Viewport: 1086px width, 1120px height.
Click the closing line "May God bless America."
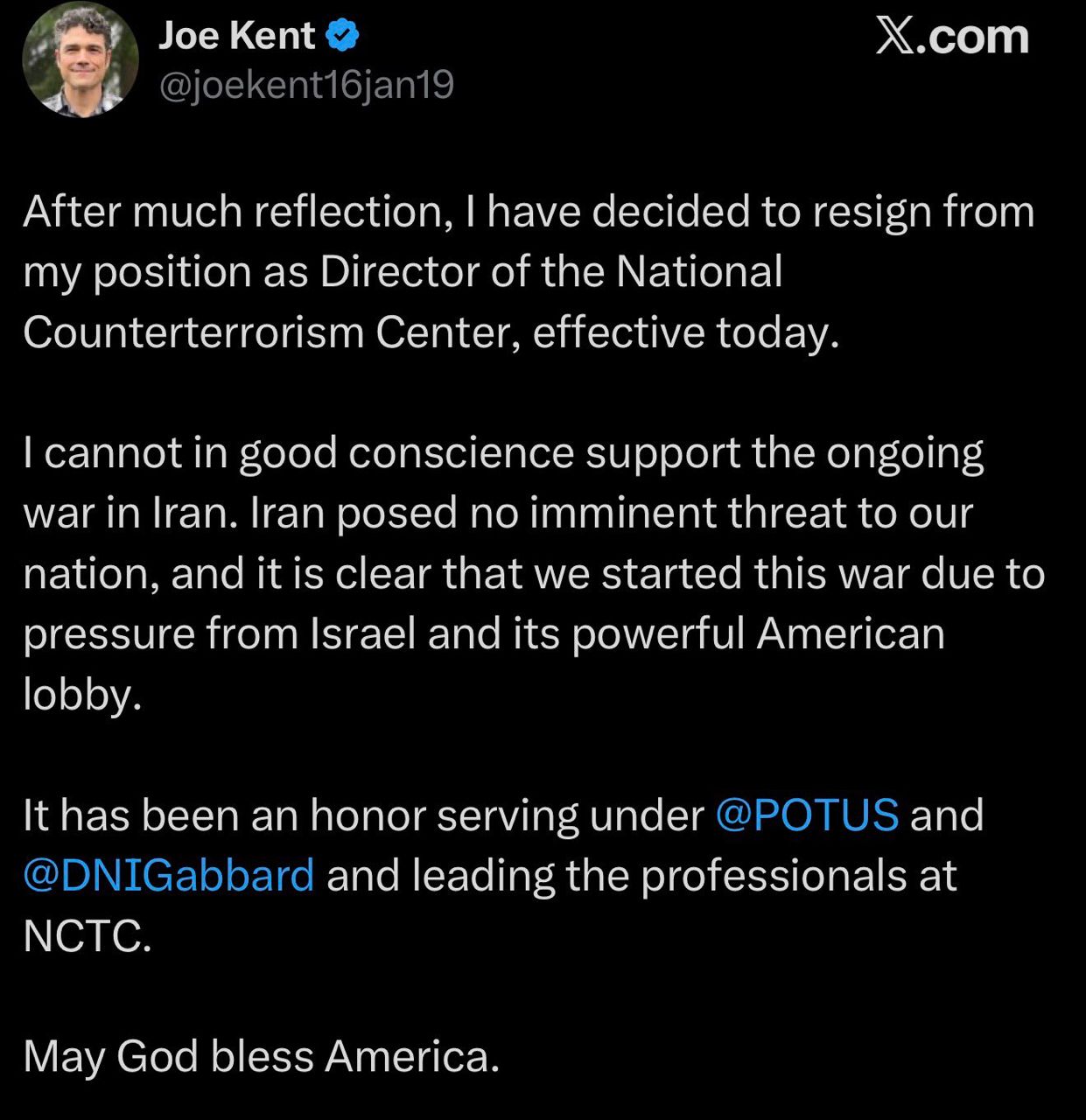coord(261,1057)
